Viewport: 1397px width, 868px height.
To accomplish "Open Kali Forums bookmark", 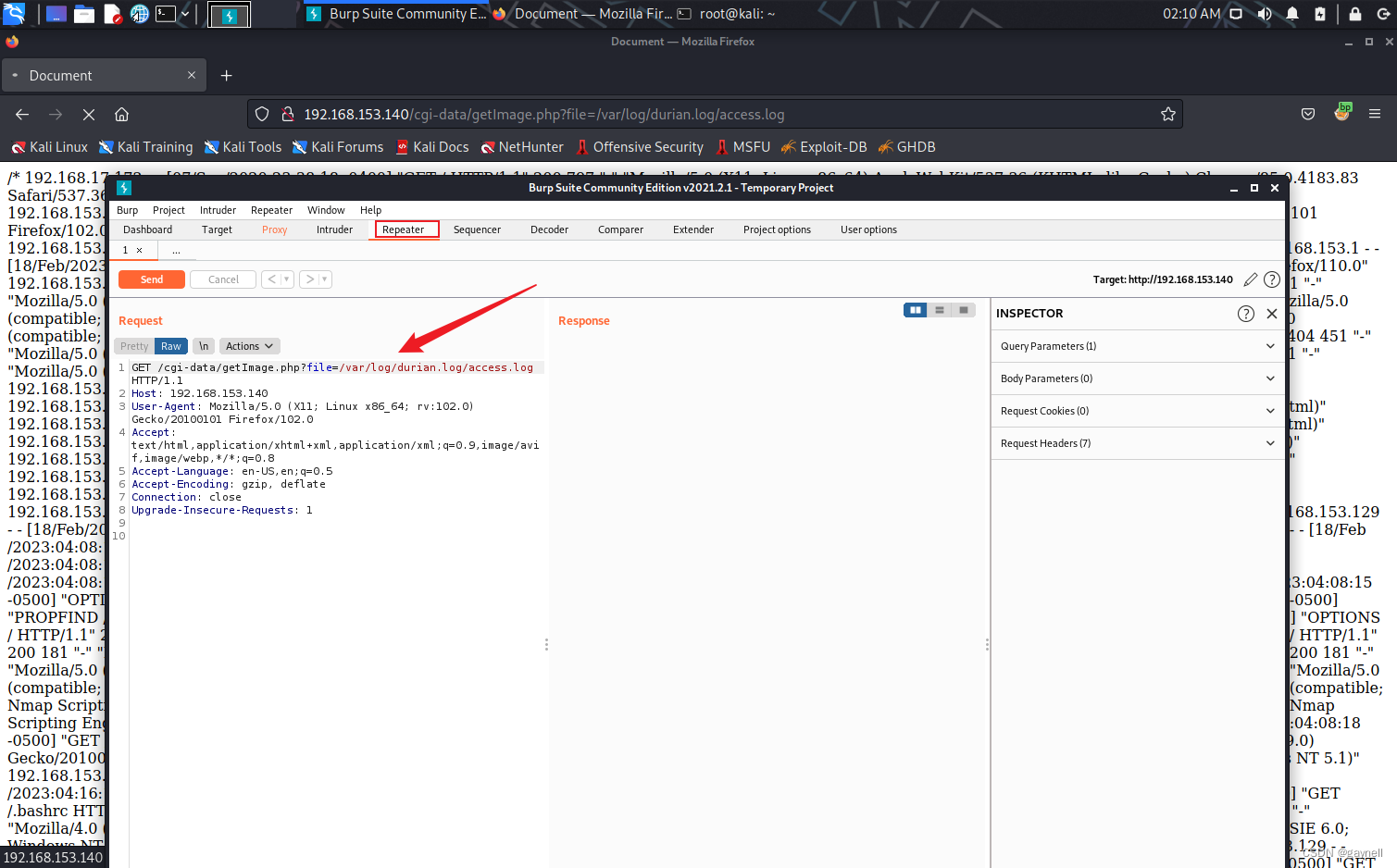I will point(338,147).
